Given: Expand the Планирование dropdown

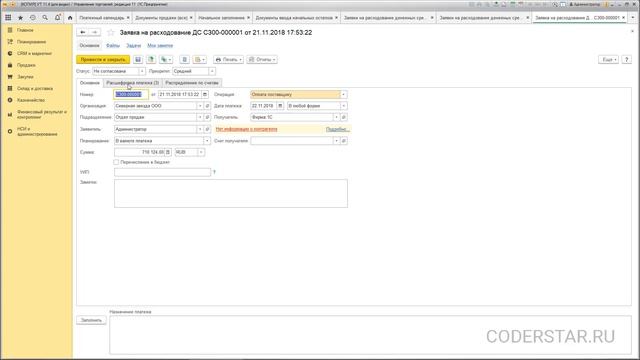Looking at the screenshot, I should (207, 141).
